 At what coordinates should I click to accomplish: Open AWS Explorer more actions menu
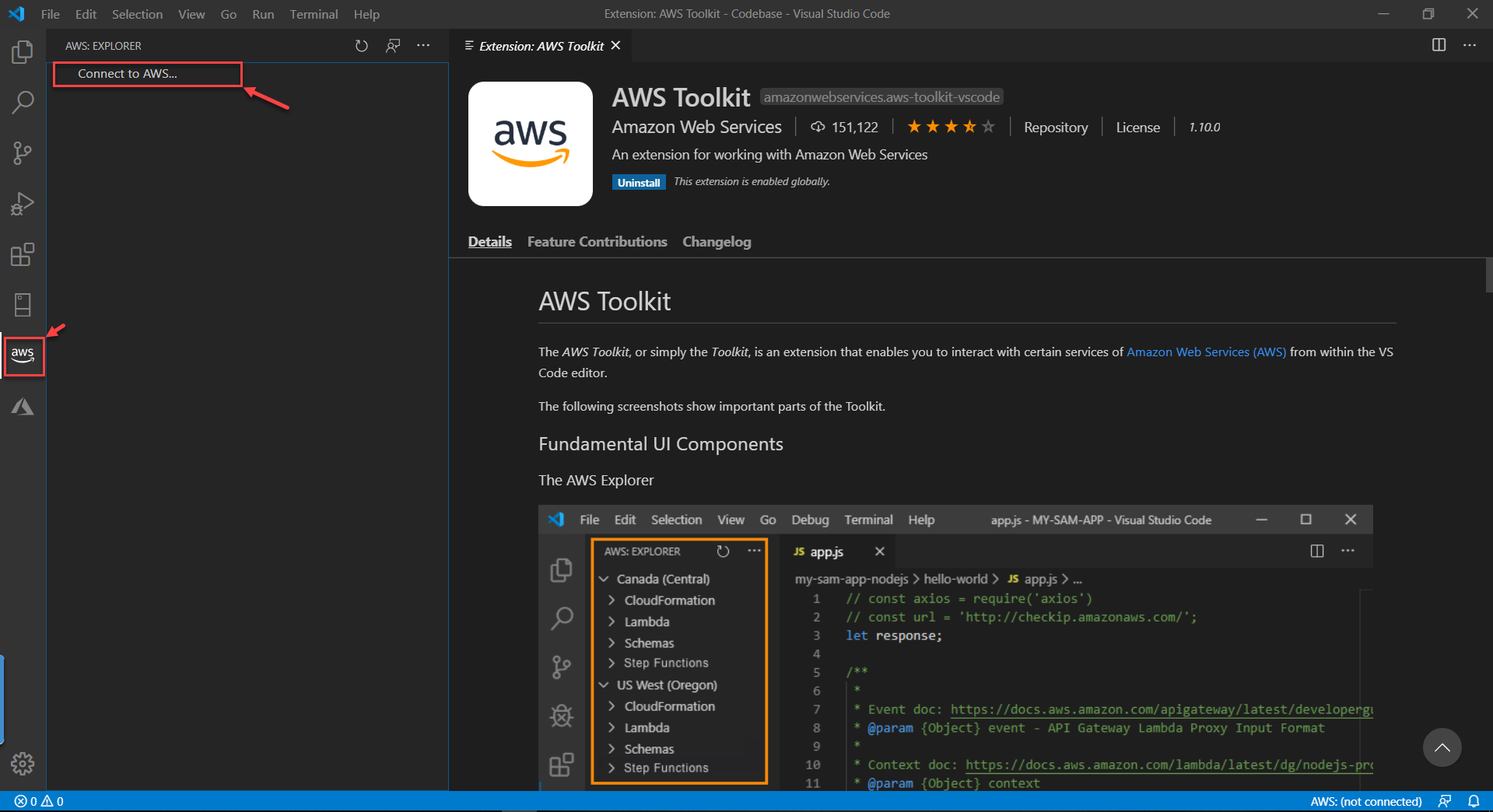coord(423,46)
